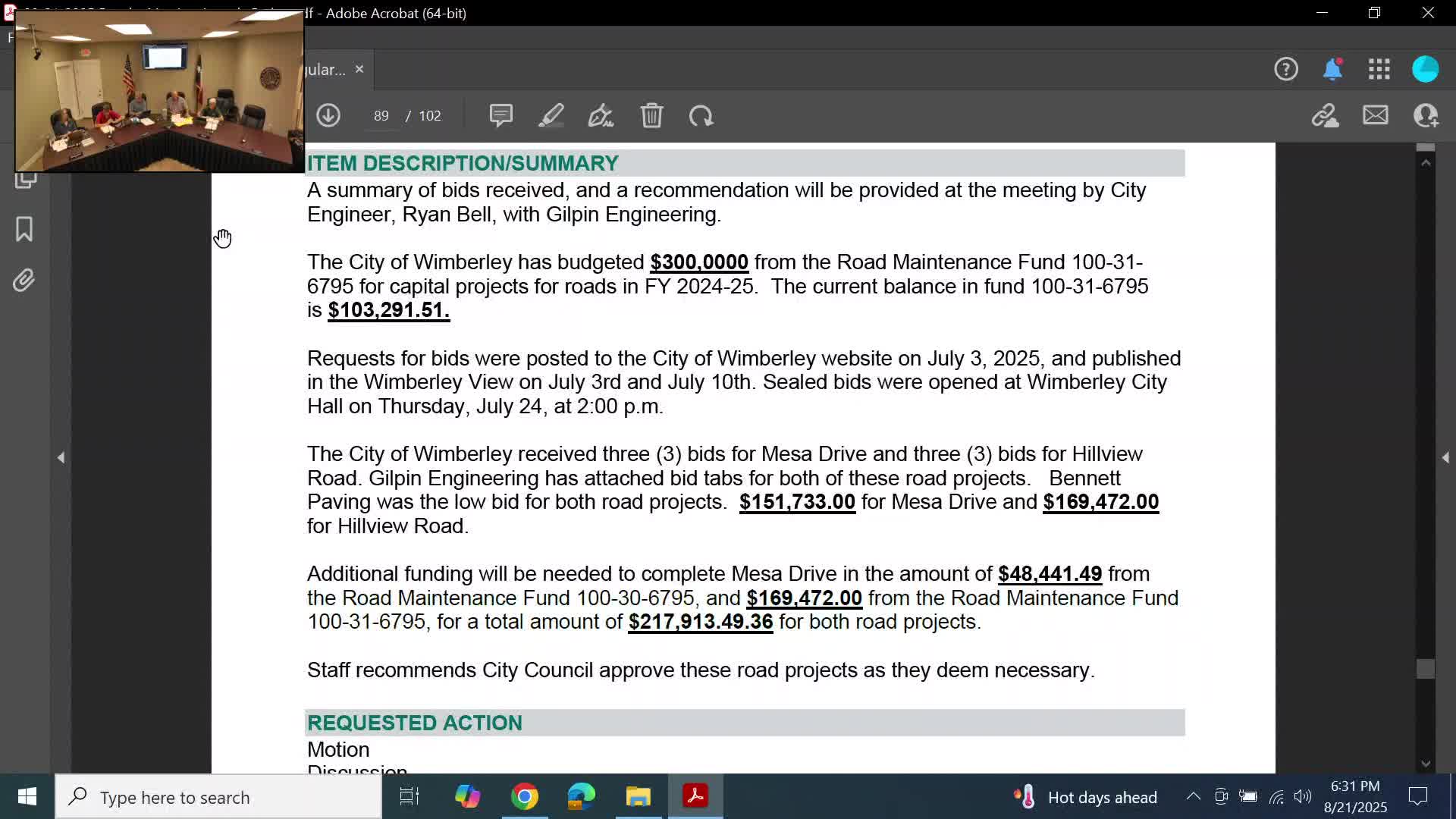
Task: Open the Fill & Sign tool
Action: (x=601, y=115)
